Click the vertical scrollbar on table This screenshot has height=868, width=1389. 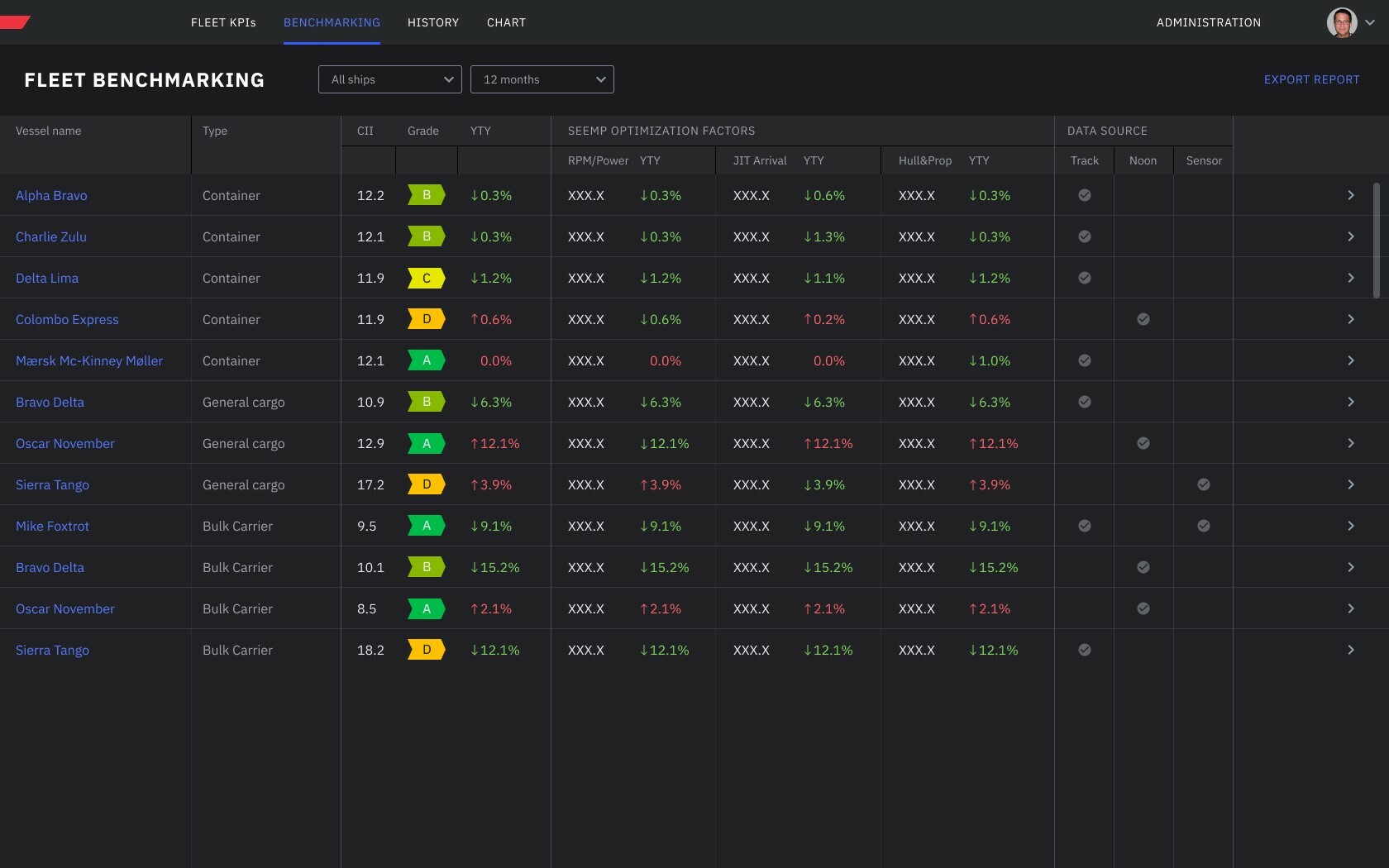(1376, 240)
